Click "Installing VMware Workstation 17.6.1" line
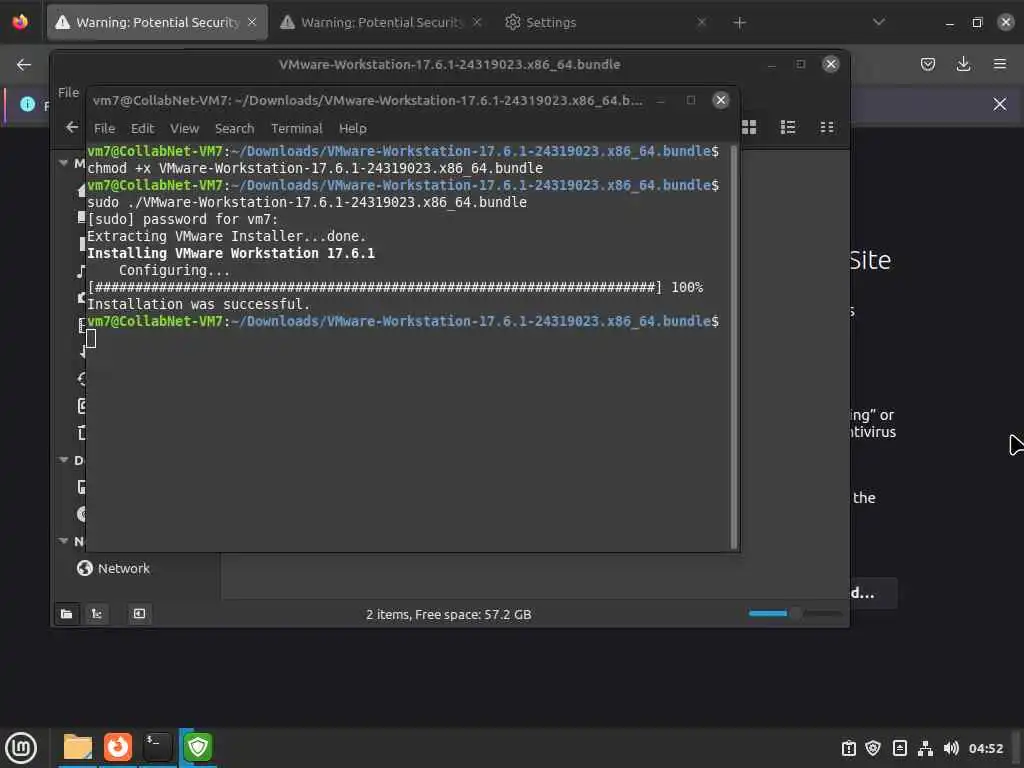Image resolution: width=1024 pixels, height=768 pixels. pyautogui.click(x=231, y=253)
